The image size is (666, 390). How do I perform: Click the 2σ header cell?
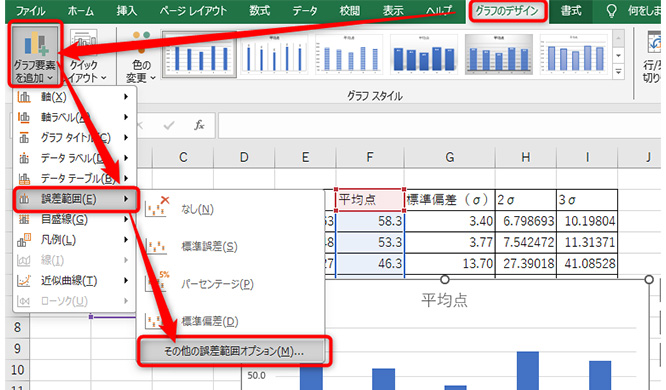pos(526,200)
